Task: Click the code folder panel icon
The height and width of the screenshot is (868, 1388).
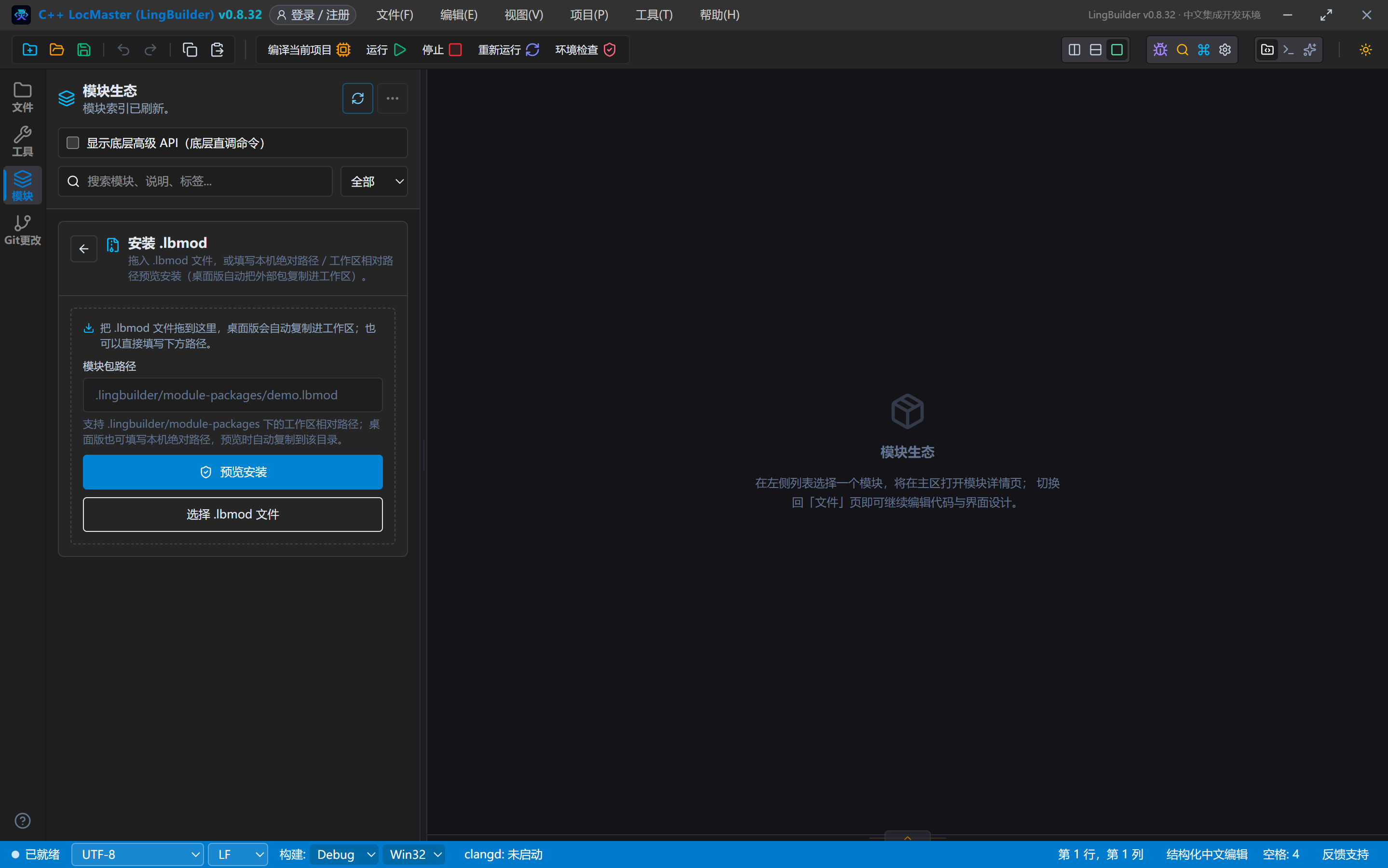Action: click(x=1267, y=50)
